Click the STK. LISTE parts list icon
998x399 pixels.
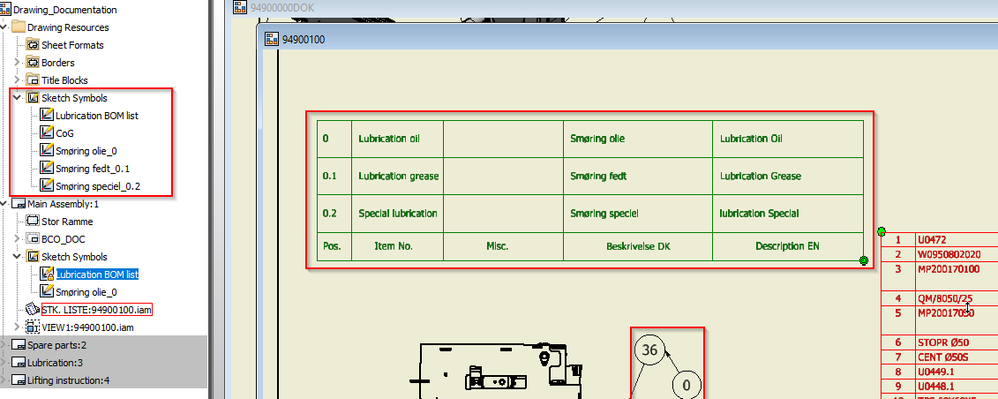(32, 310)
